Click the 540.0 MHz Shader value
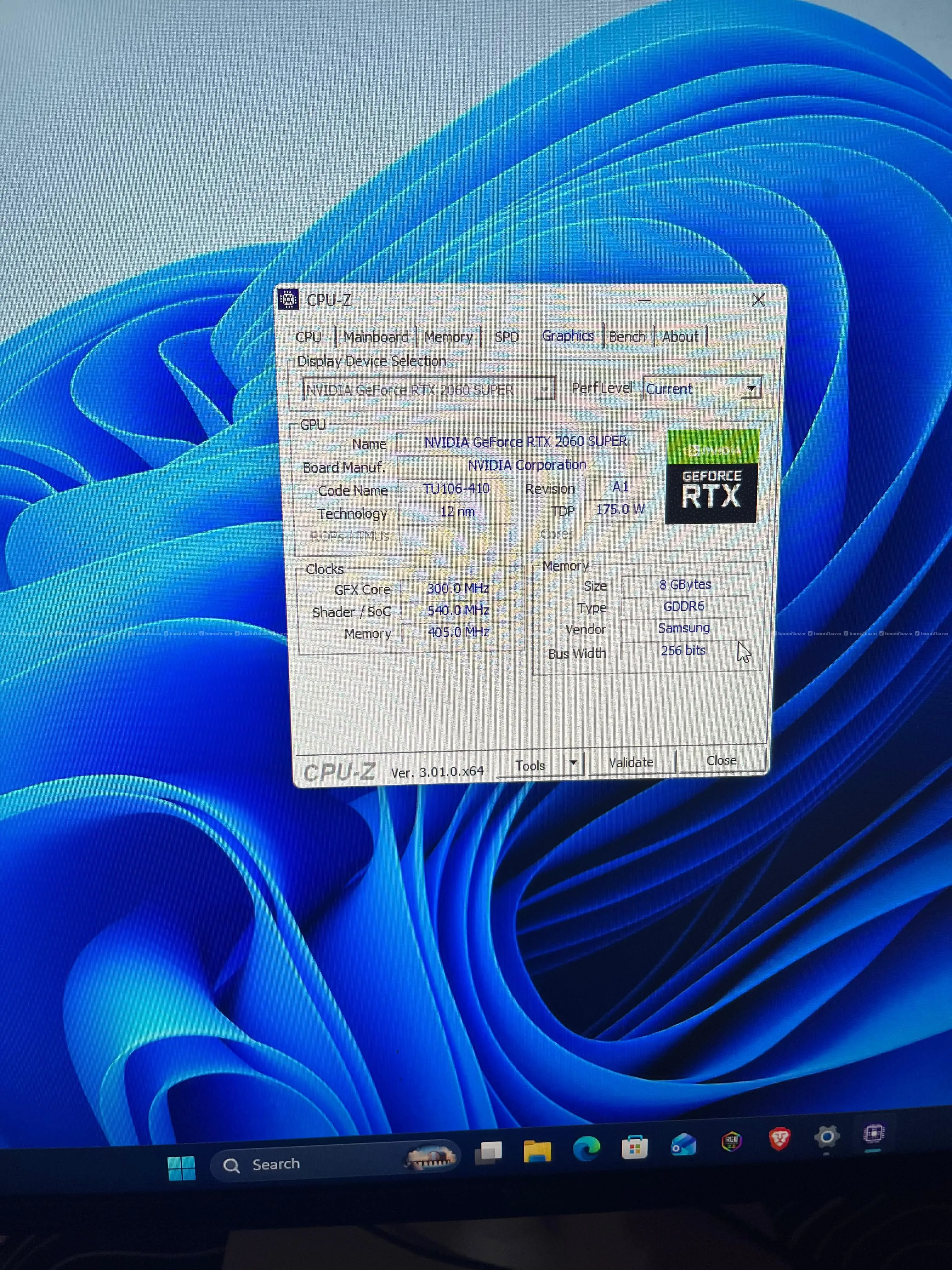This screenshot has height=1270, width=952. coord(458,610)
